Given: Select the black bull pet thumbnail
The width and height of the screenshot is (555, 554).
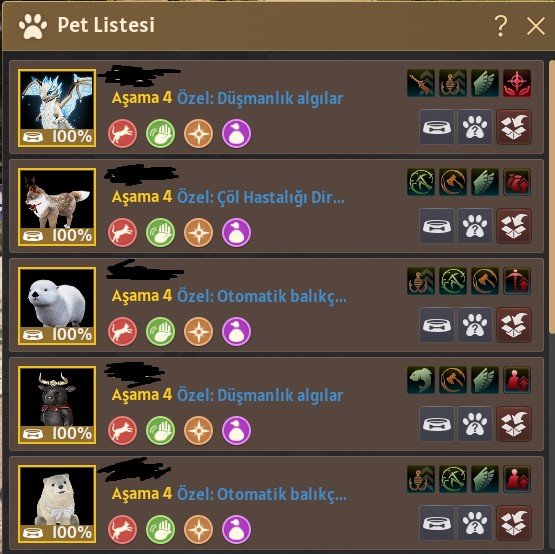Looking at the screenshot, I should point(57,405).
